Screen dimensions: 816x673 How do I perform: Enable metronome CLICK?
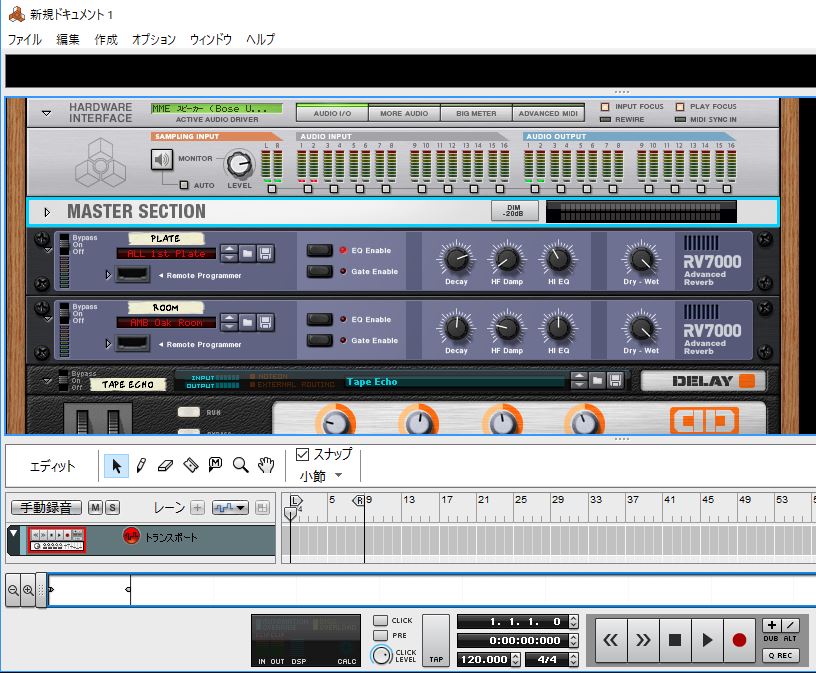pos(380,620)
